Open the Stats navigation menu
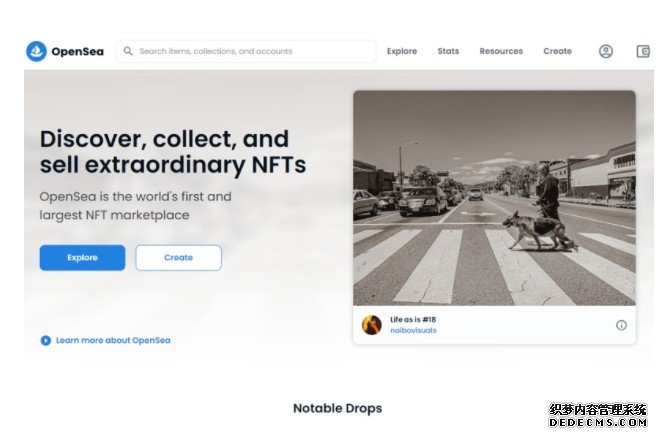The height and width of the screenshot is (437, 658). [x=448, y=51]
